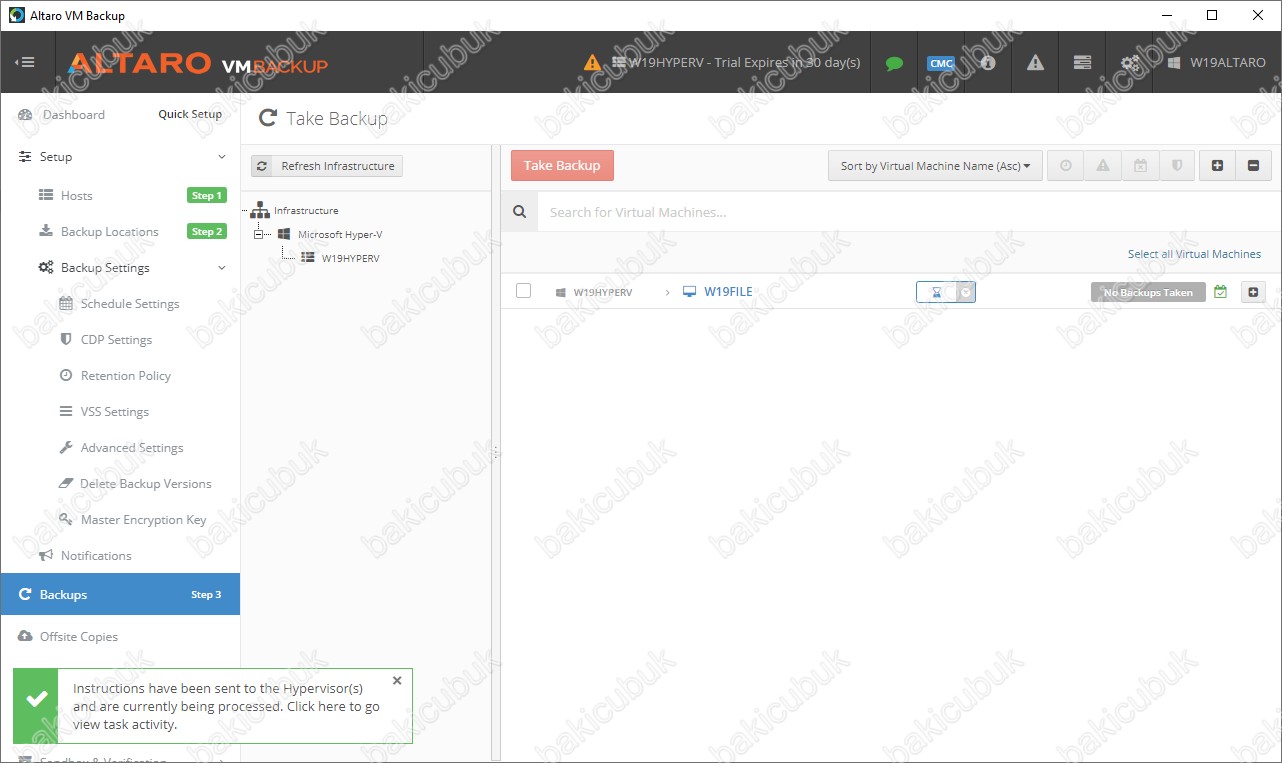1282x763 pixels.
Task: Open Delete Backup Versions in sidebar
Action: 146,484
